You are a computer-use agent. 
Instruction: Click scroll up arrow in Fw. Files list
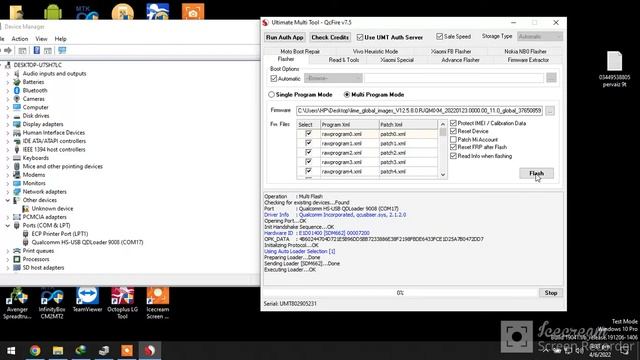tap(443, 124)
